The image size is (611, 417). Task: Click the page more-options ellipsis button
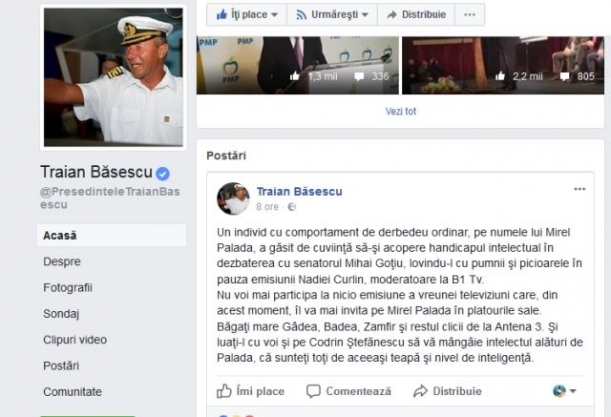coord(470,14)
